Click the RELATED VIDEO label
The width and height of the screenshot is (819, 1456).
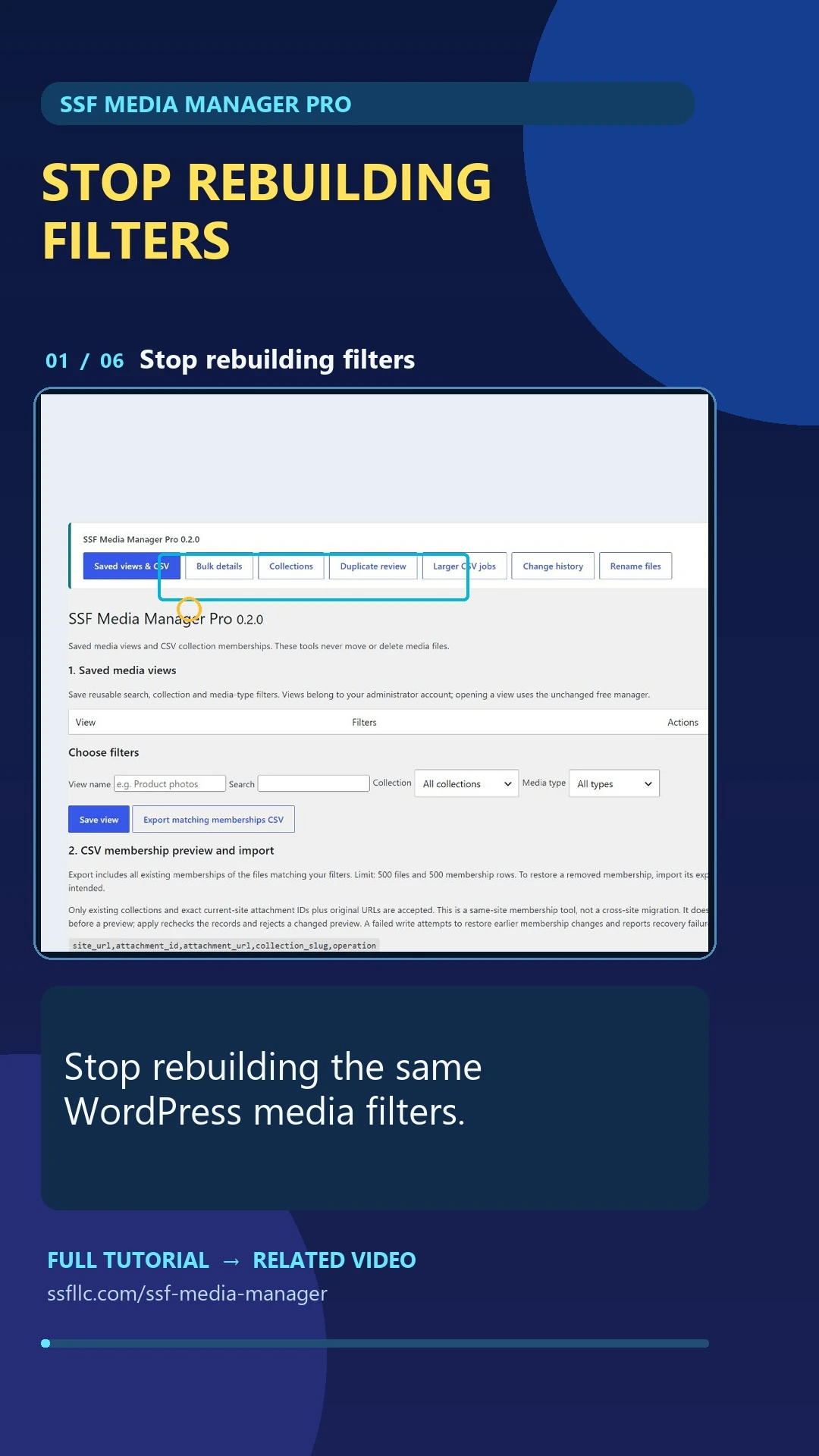334,1260
